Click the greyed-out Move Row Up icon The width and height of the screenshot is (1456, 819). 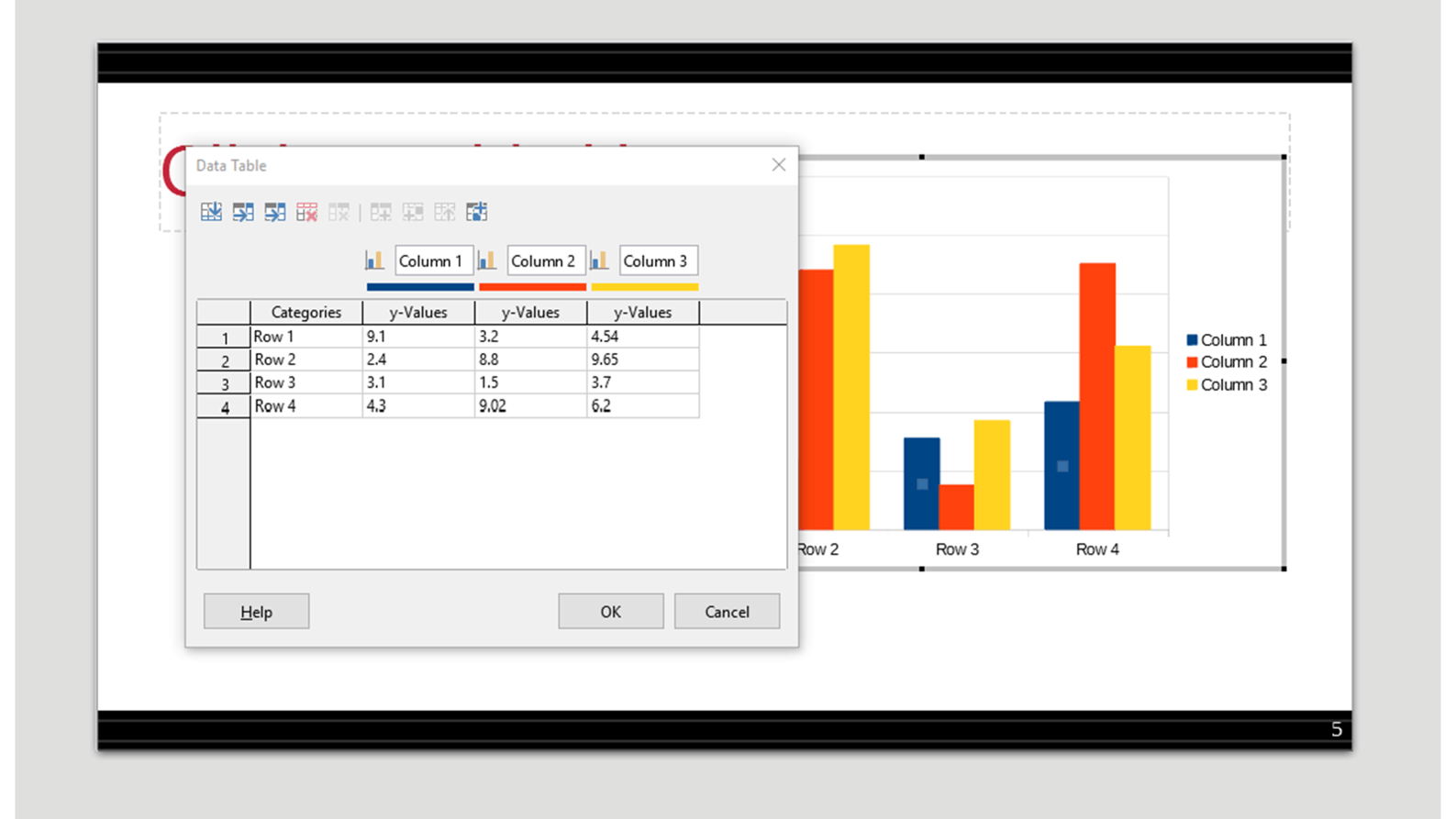(445, 212)
